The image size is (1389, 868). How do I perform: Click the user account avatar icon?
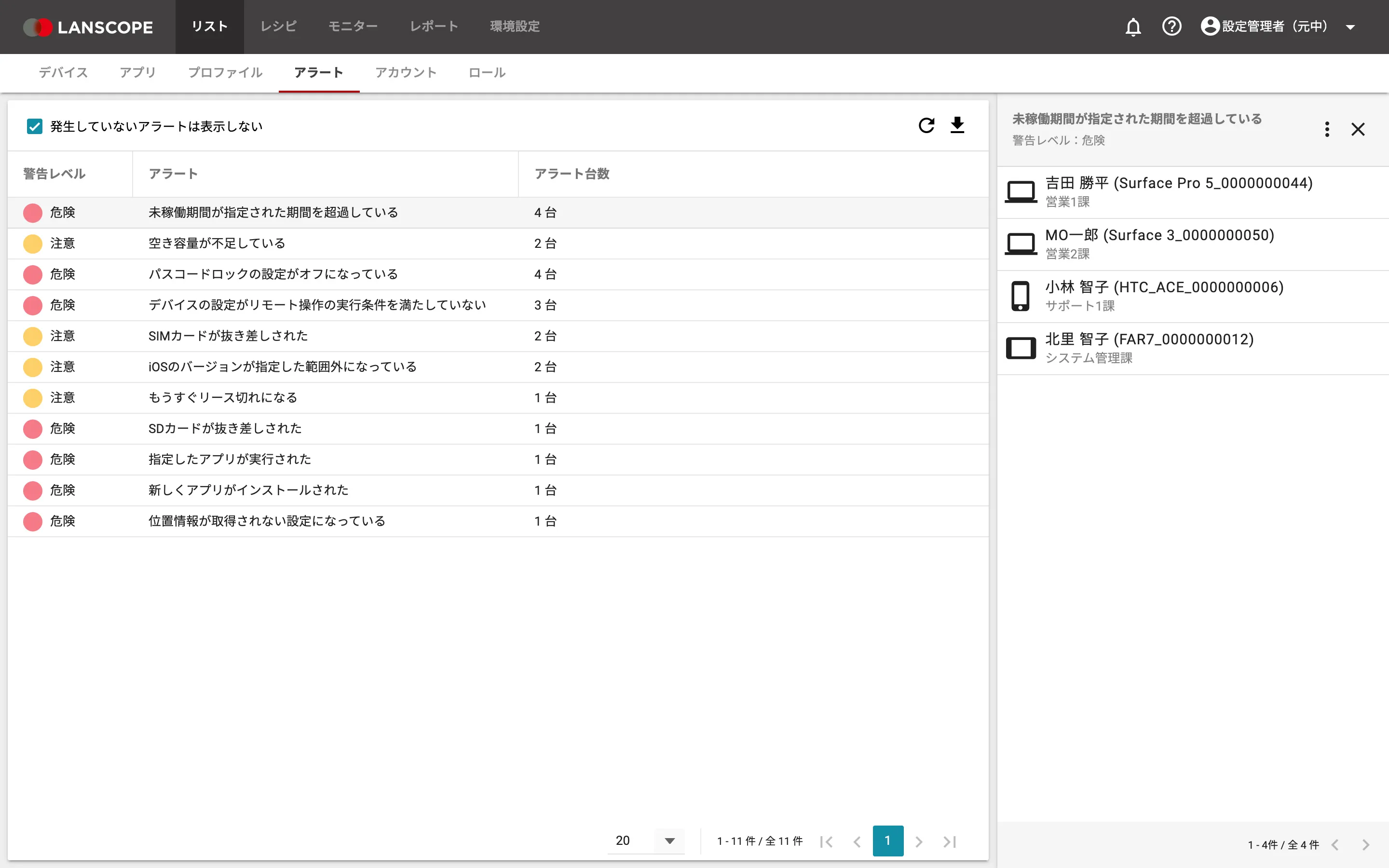point(1210,27)
